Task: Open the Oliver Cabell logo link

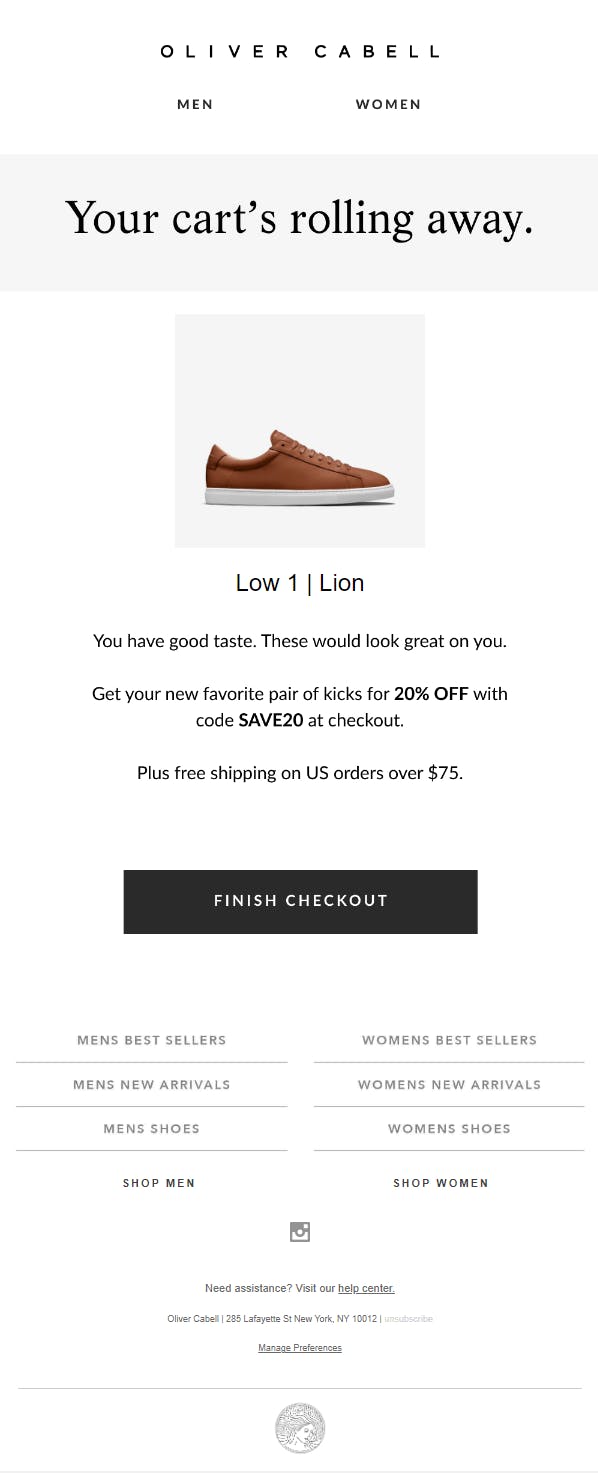Action: coord(300,51)
